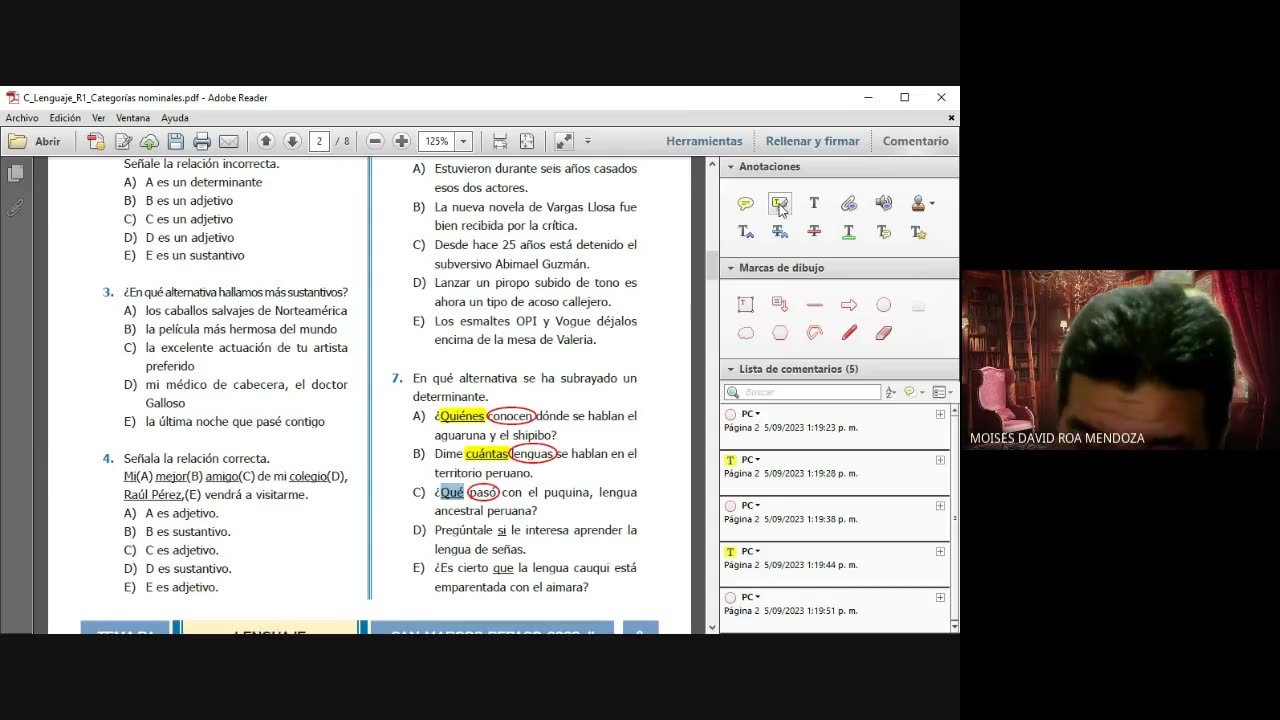Expand the comment dated 1:19:23 p. m.
Viewport: 1280px width, 720px height.
(940, 414)
